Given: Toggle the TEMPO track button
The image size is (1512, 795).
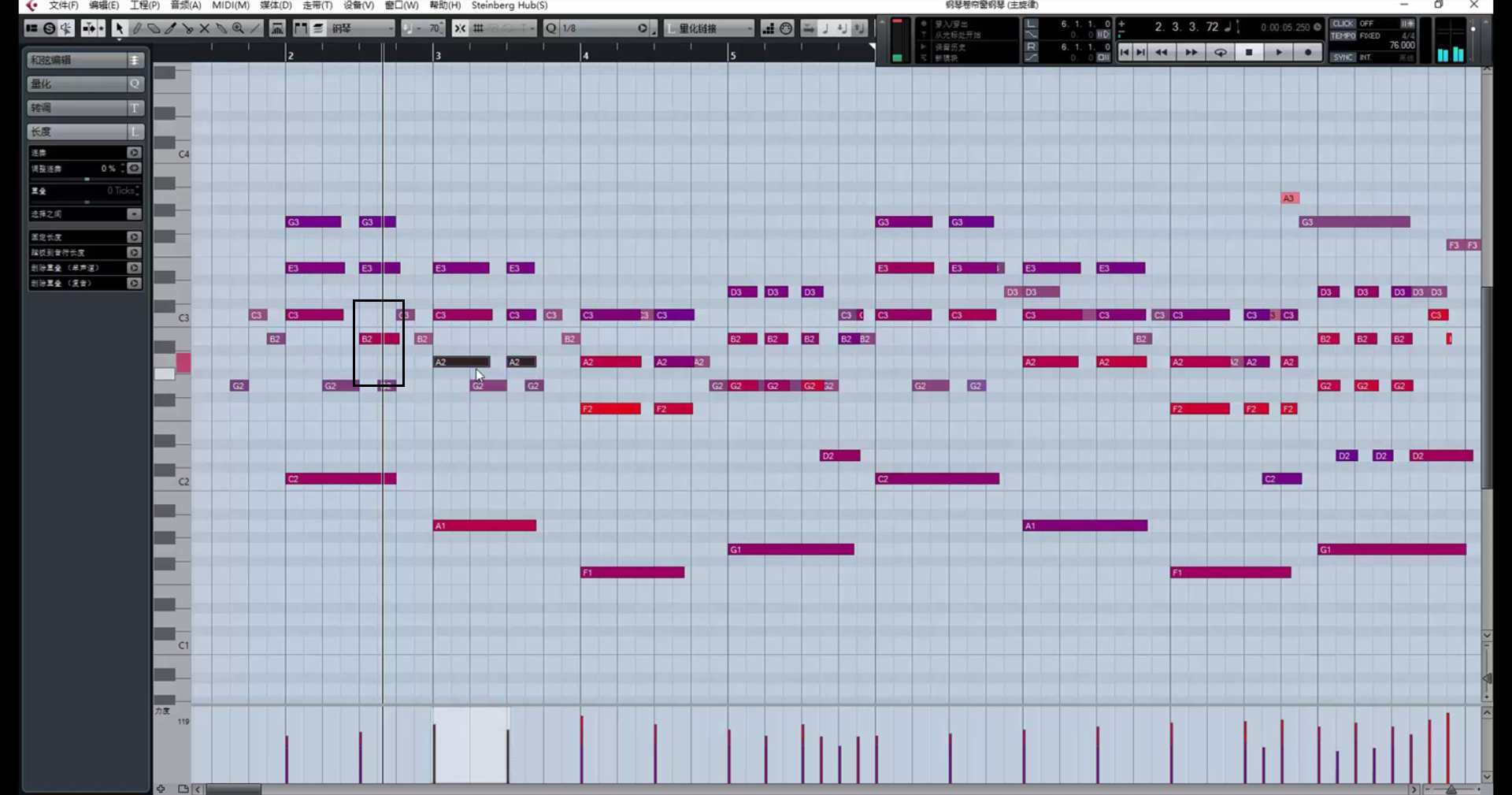Looking at the screenshot, I should [1343, 35].
